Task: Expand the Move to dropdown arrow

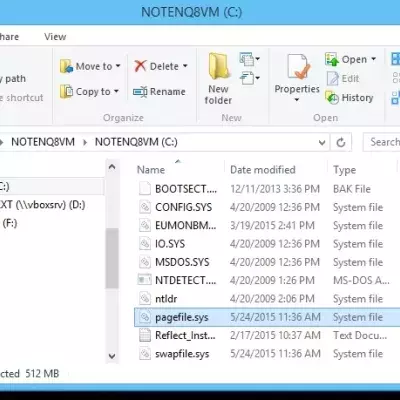Action: click(x=118, y=66)
